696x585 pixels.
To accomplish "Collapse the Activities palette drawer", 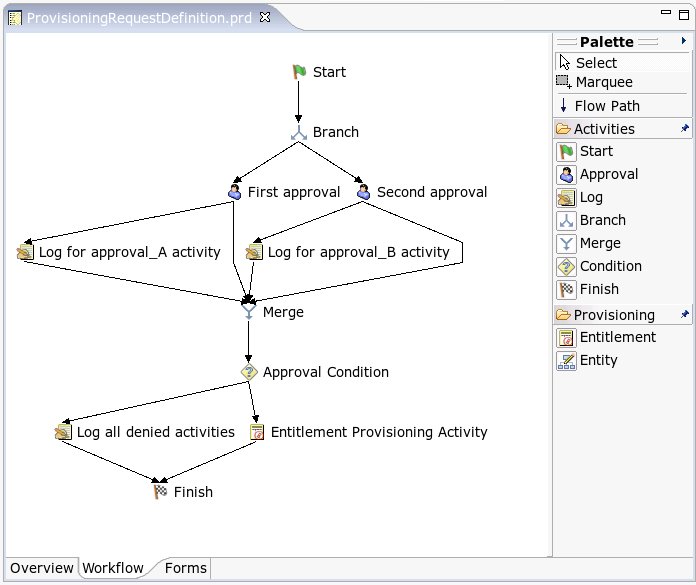I will (x=604, y=129).
